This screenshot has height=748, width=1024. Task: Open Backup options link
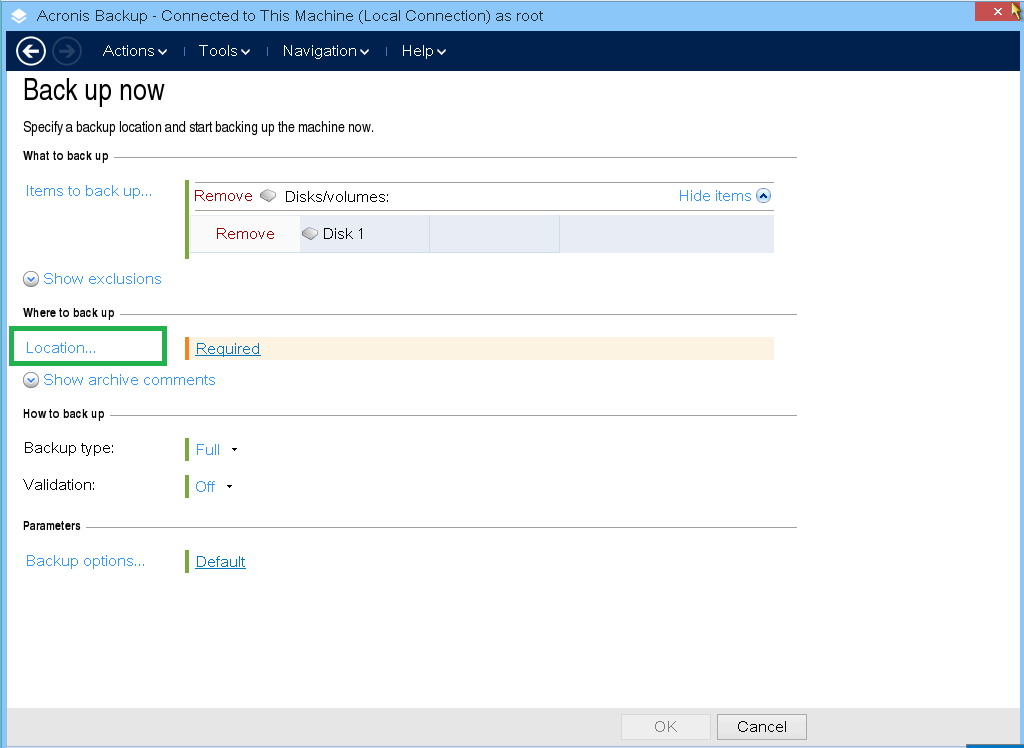point(86,561)
